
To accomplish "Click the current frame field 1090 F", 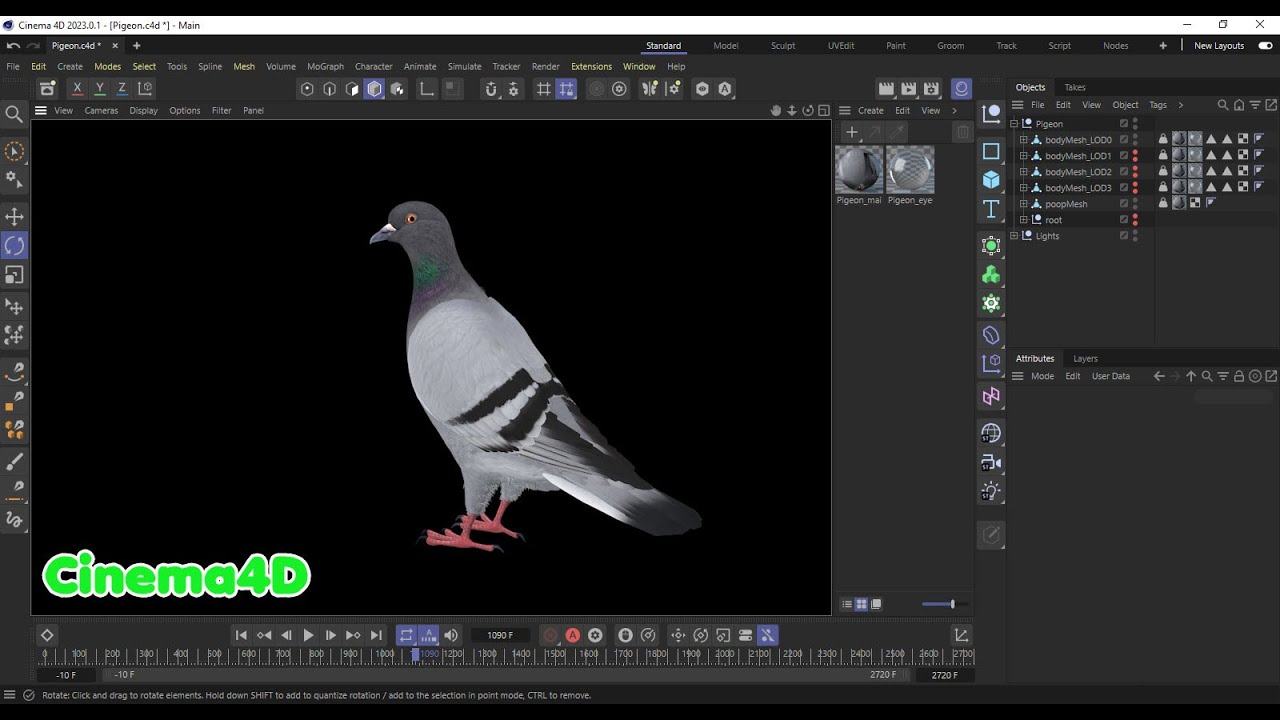I will 500,635.
